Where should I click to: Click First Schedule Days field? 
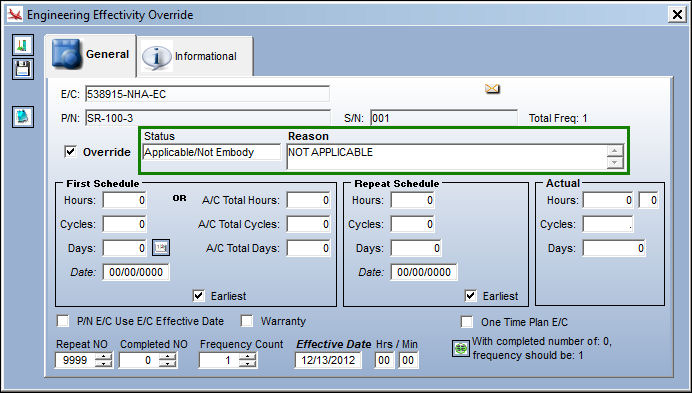[124, 248]
